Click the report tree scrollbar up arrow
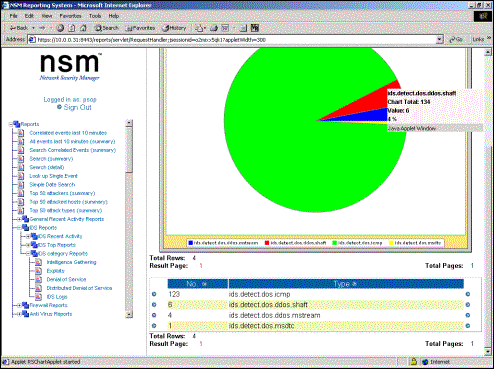 coord(129,123)
